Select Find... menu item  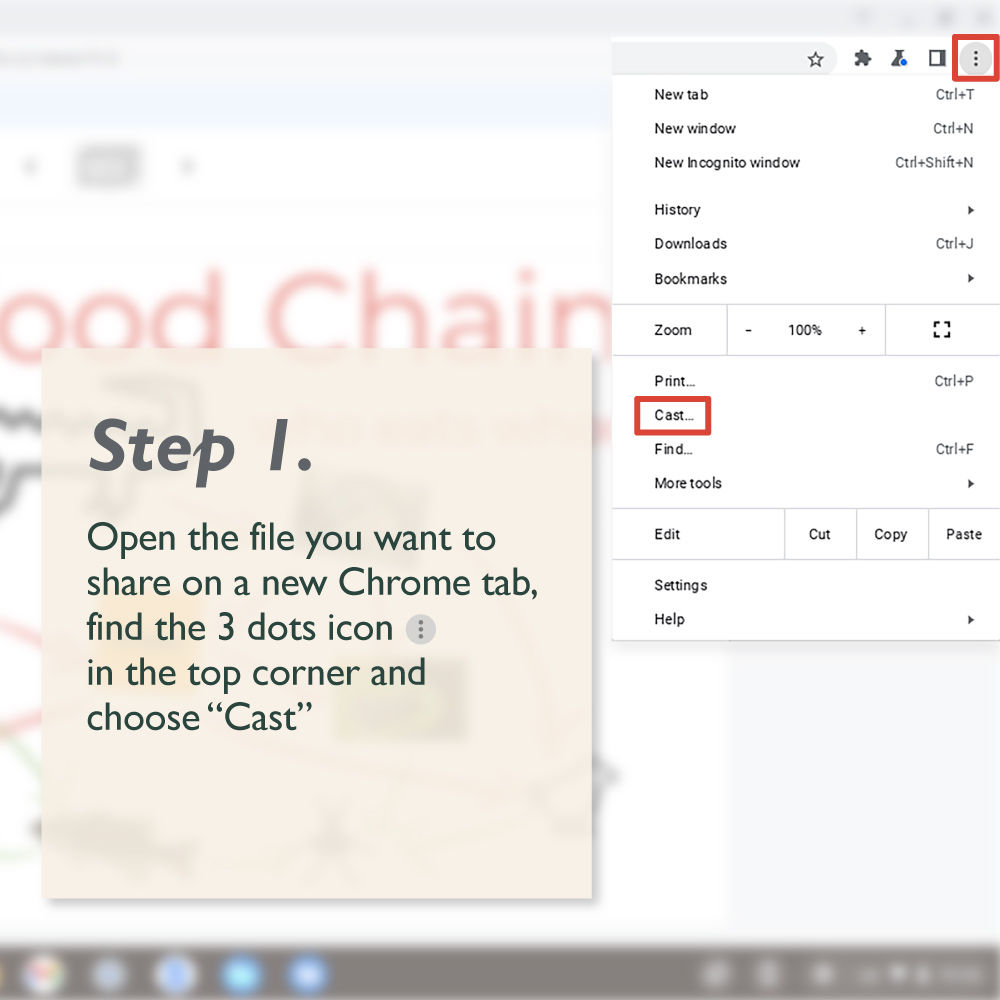point(805,449)
